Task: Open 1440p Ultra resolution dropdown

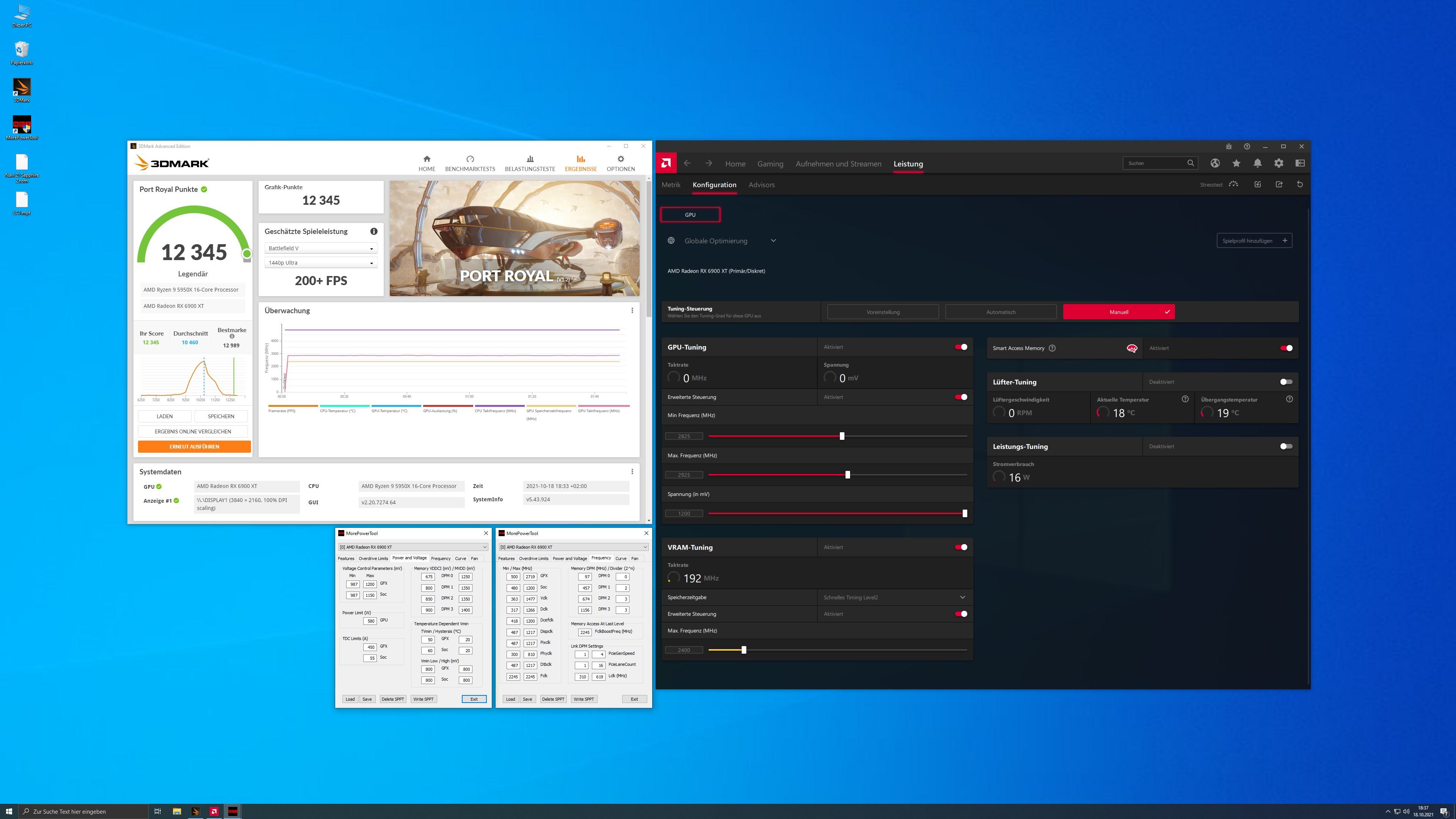Action: [321, 263]
